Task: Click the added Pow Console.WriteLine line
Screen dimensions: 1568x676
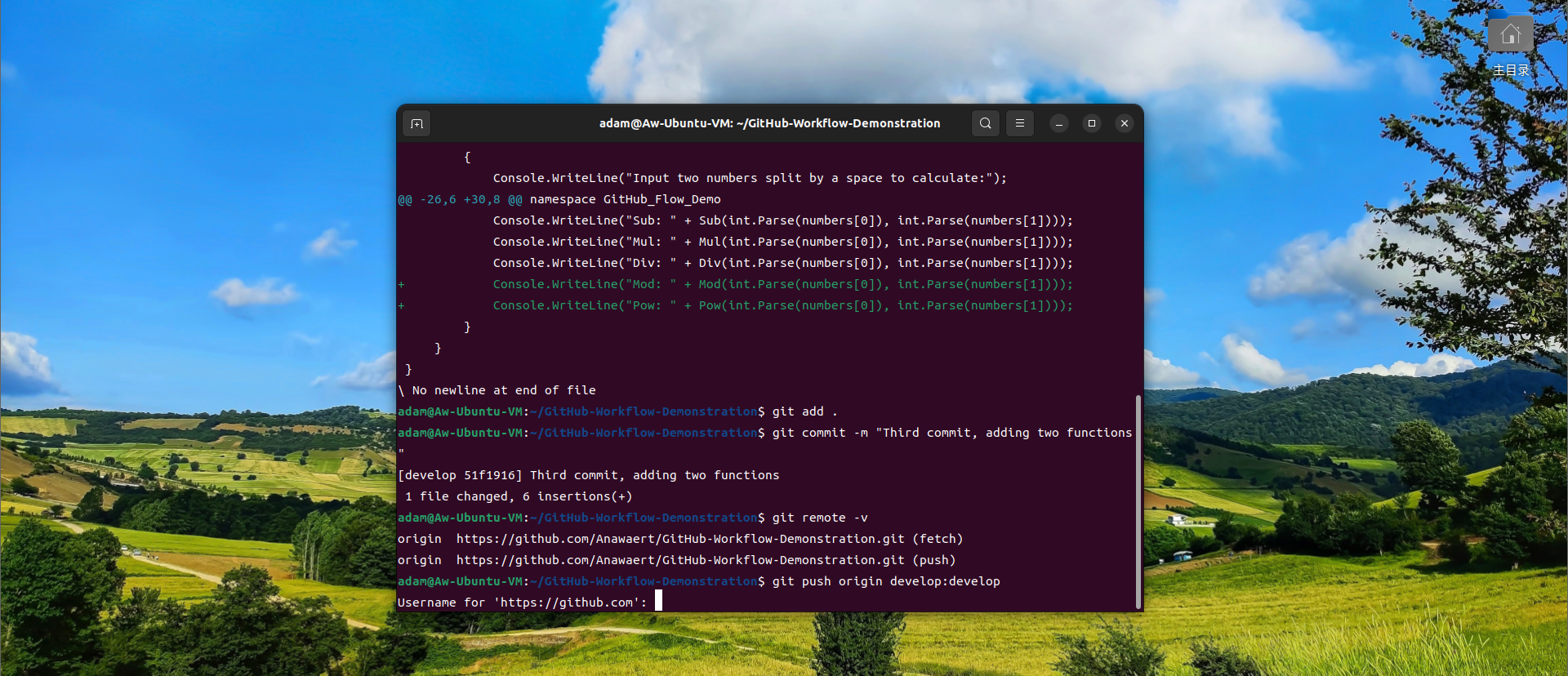Action: tap(782, 305)
